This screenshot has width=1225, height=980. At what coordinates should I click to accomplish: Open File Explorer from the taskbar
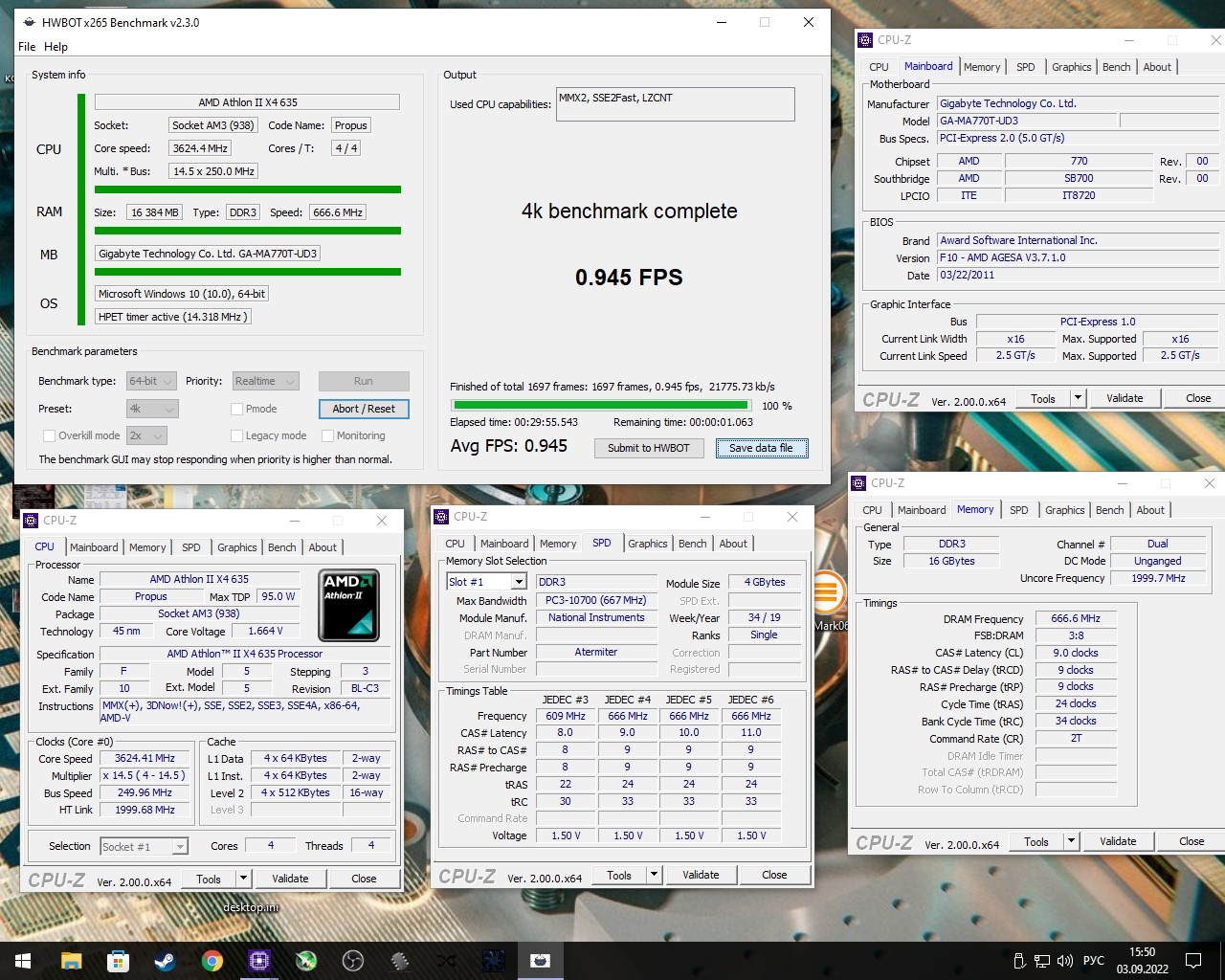[x=71, y=961]
